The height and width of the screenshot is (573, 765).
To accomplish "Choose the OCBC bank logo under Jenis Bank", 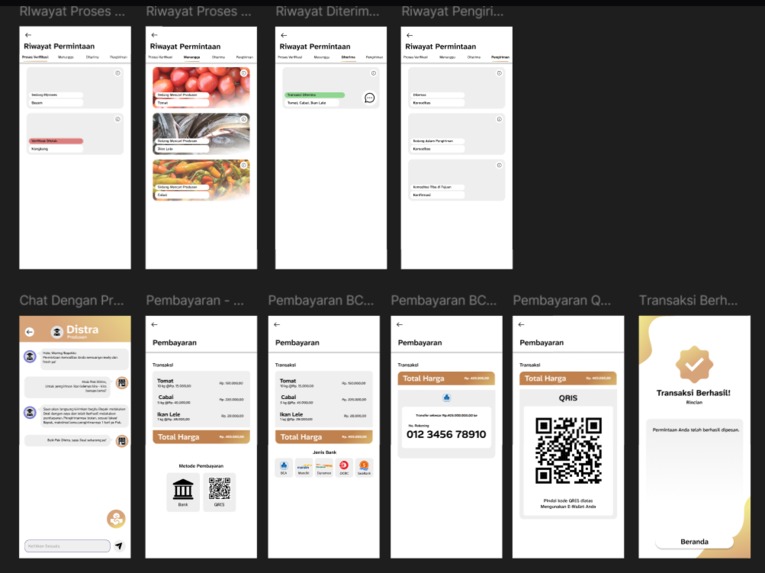I will [344, 468].
